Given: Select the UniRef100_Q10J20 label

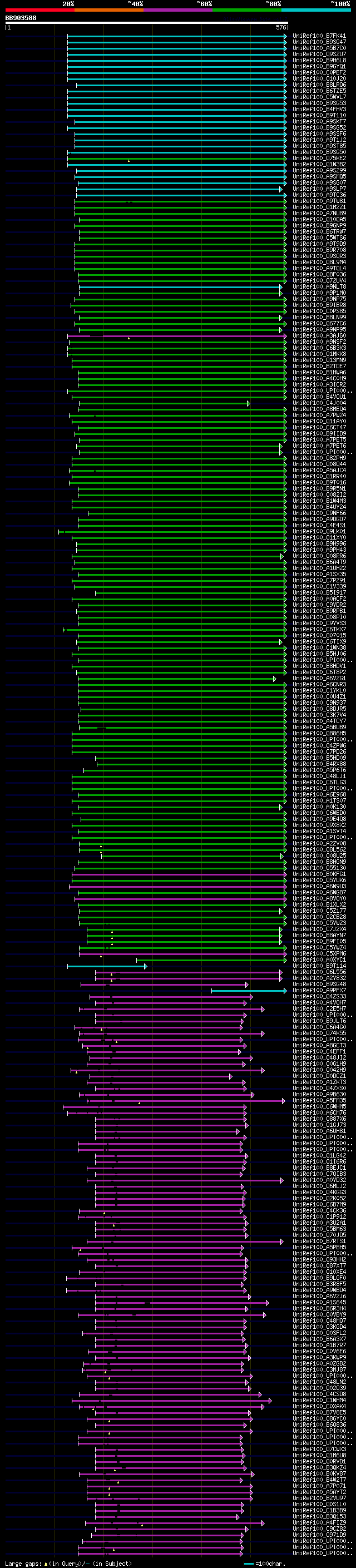Looking at the screenshot, I should [319, 78].
